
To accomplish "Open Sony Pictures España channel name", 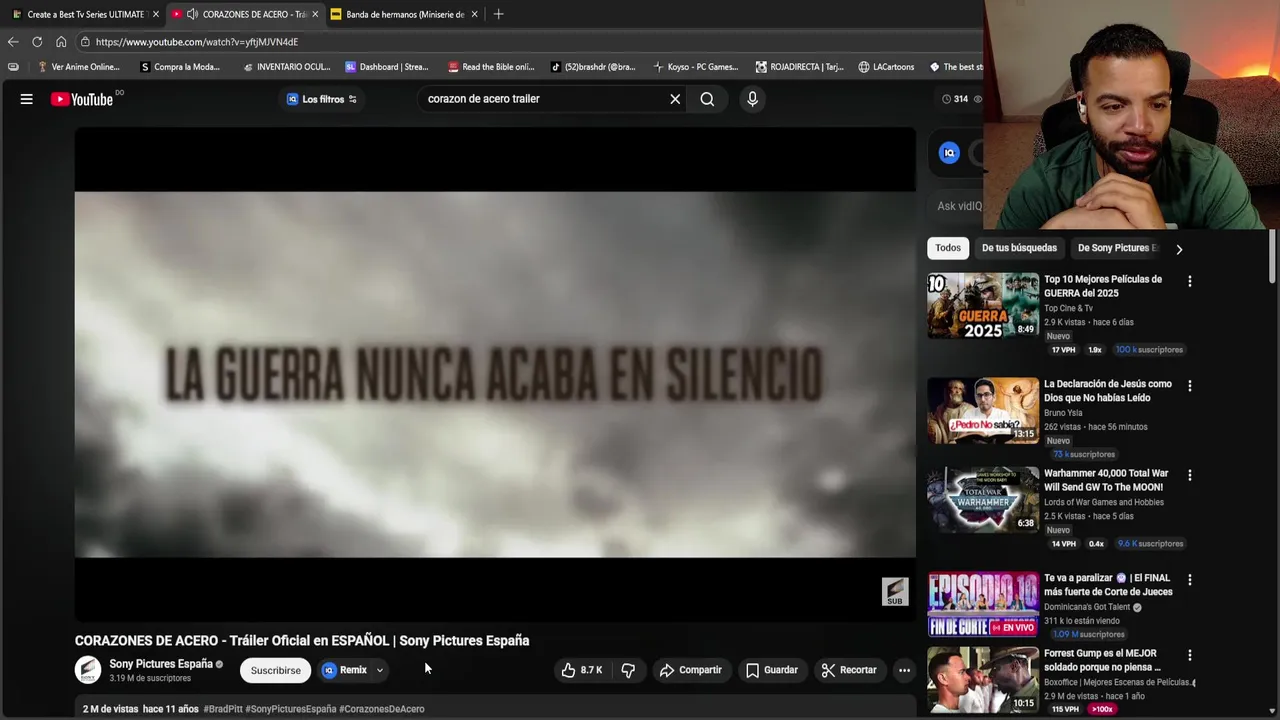I will tap(161, 664).
